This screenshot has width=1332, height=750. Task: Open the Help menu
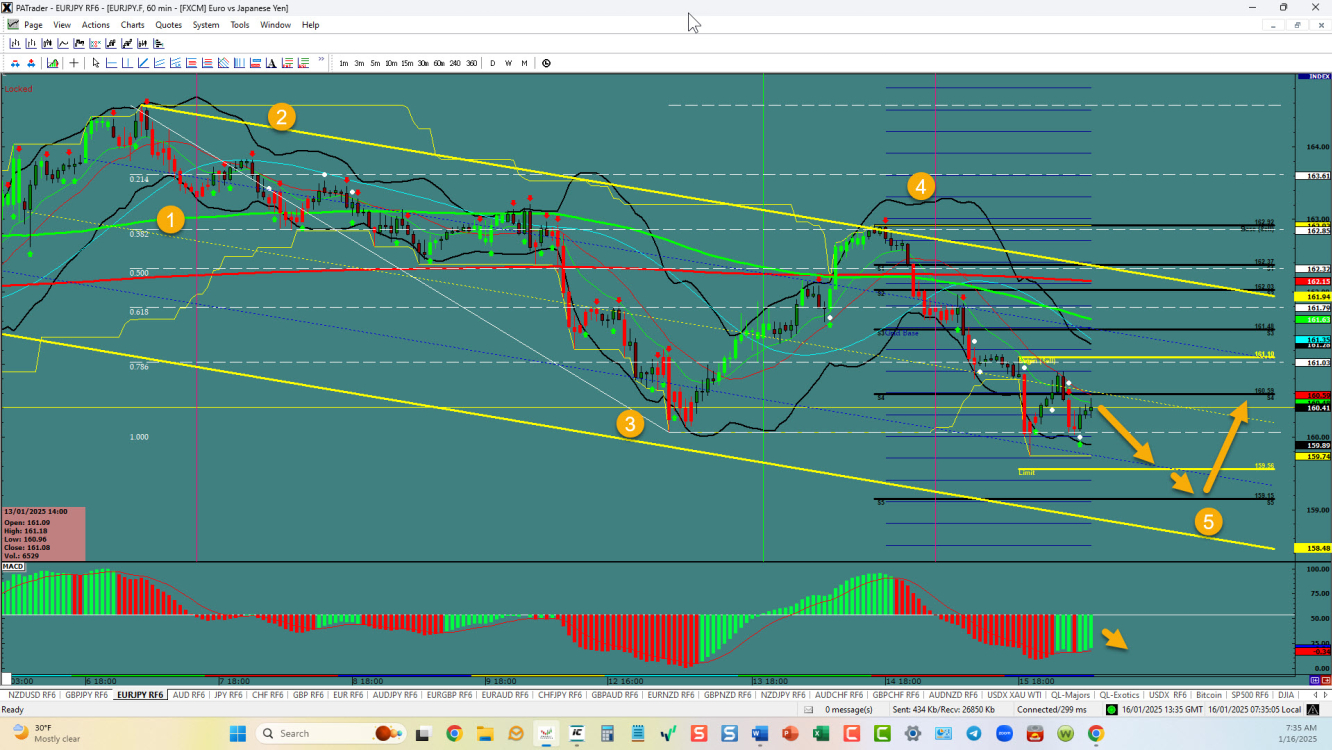pos(310,25)
